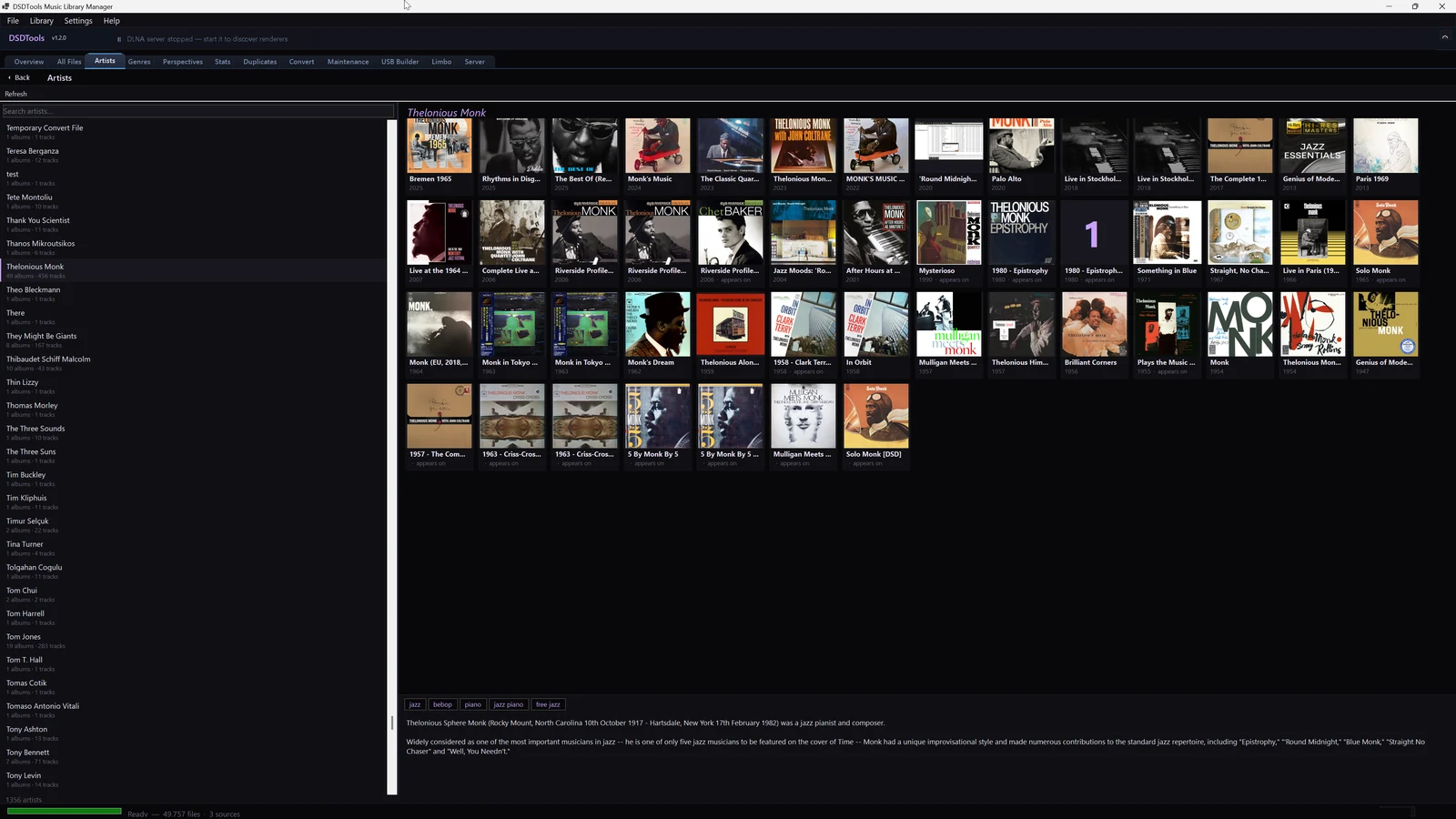Click the Back button

click(x=19, y=77)
